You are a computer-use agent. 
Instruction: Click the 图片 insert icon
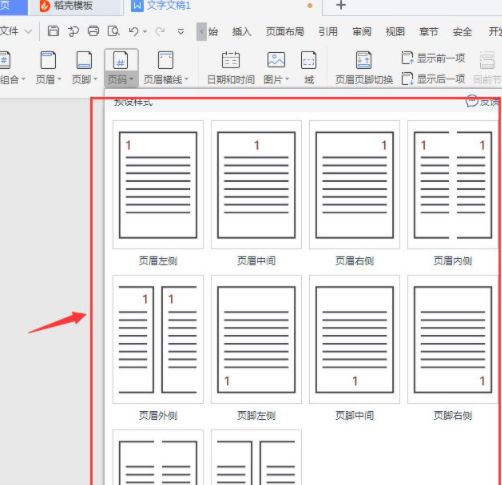point(276,60)
